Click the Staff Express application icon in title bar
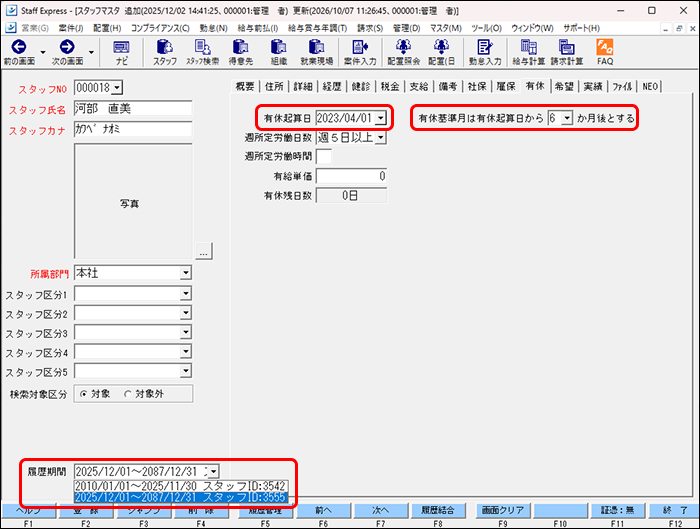Screen dimensions: 700x529 (11, 10)
